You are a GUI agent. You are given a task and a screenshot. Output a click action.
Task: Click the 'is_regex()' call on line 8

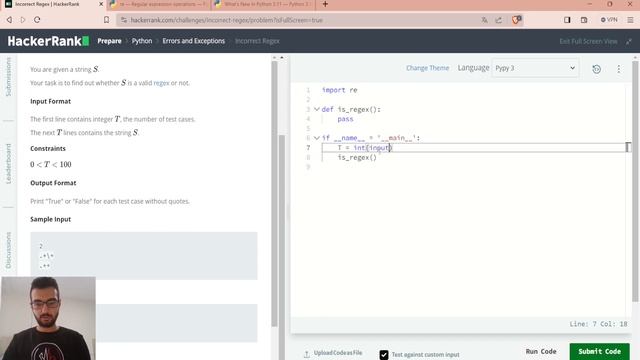point(357,157)
